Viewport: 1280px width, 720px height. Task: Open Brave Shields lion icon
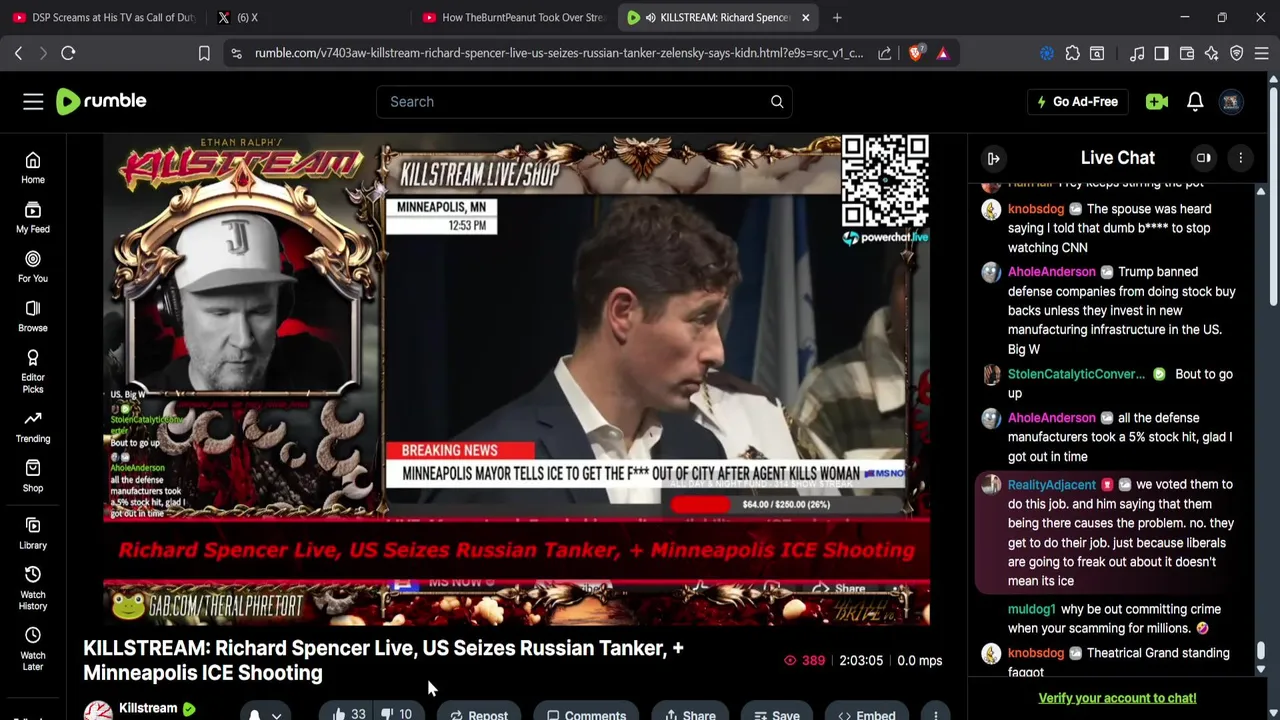[x=915, y=53]
